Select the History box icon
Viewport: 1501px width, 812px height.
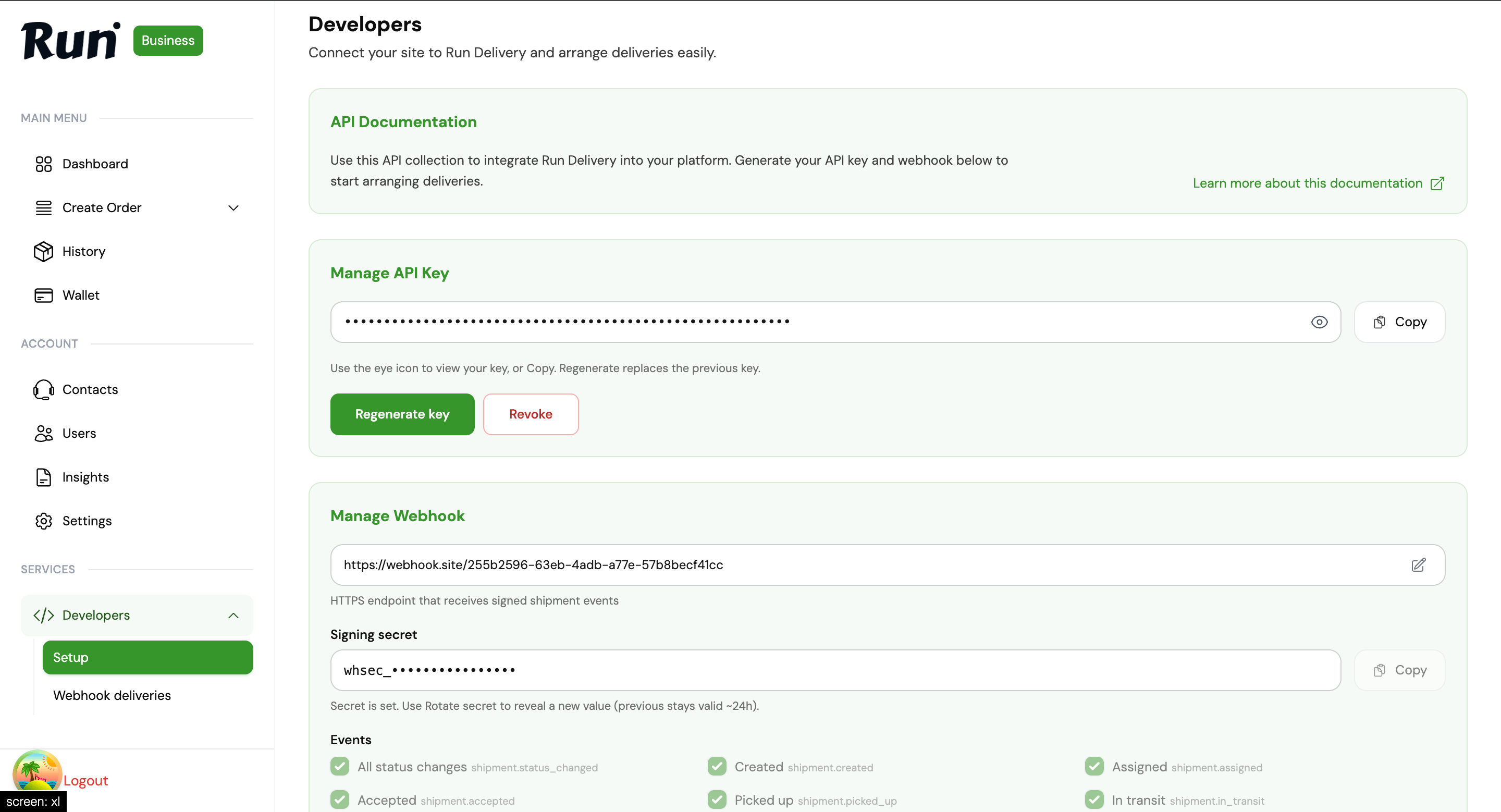point(44,251)
